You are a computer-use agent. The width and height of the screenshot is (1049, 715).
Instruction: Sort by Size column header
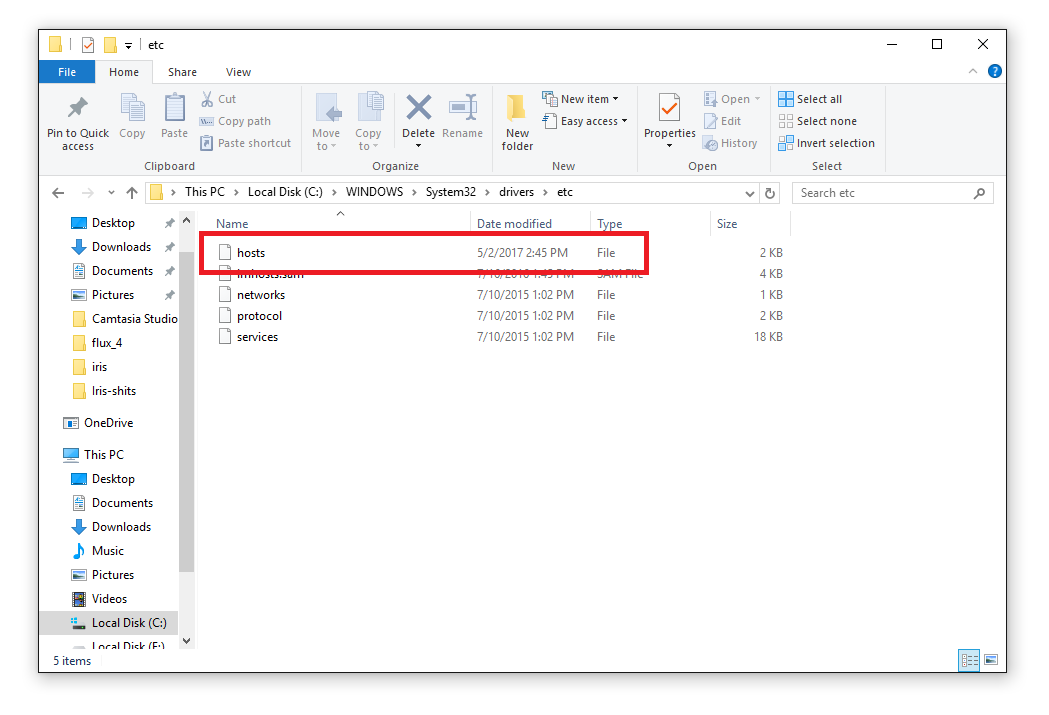coord(727,224)
